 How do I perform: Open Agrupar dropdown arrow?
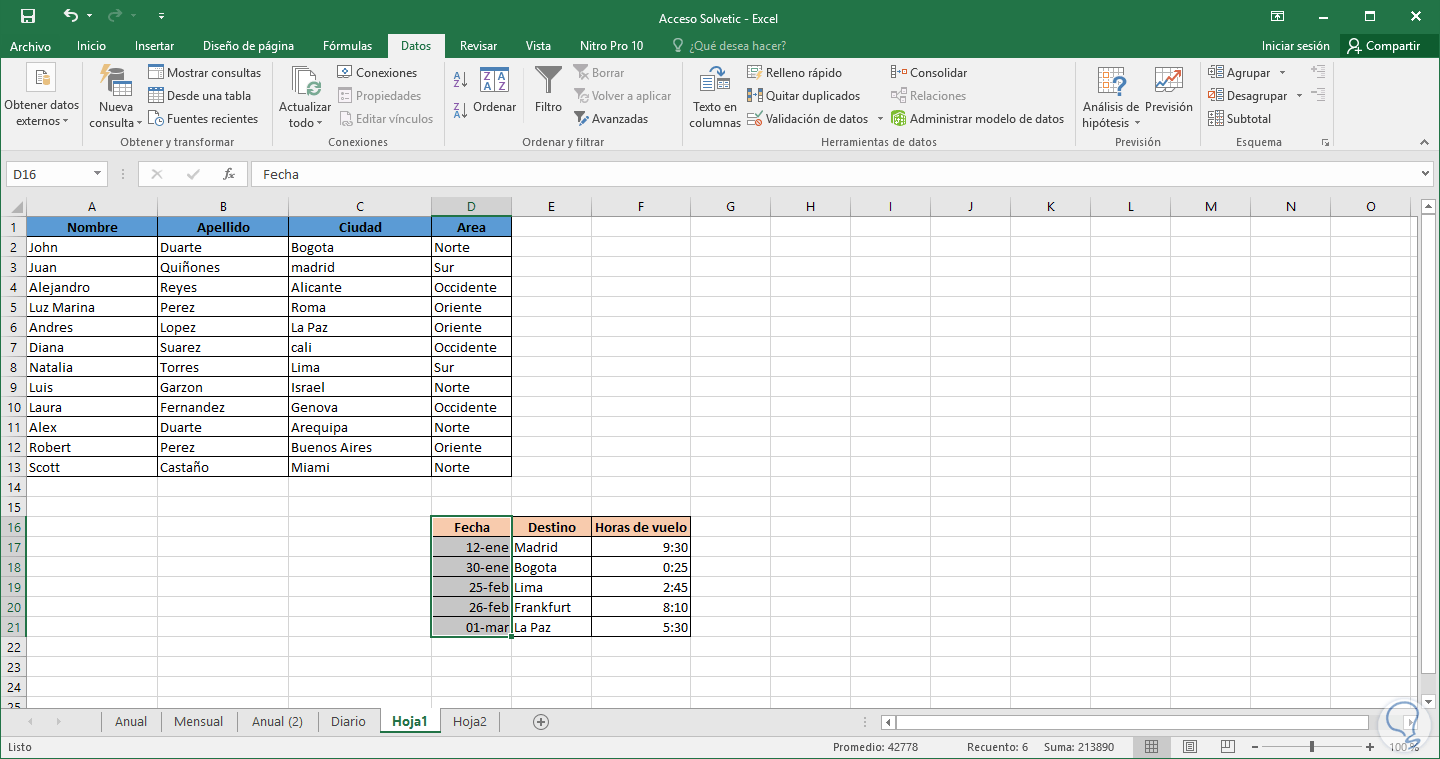click(1282, 73)
